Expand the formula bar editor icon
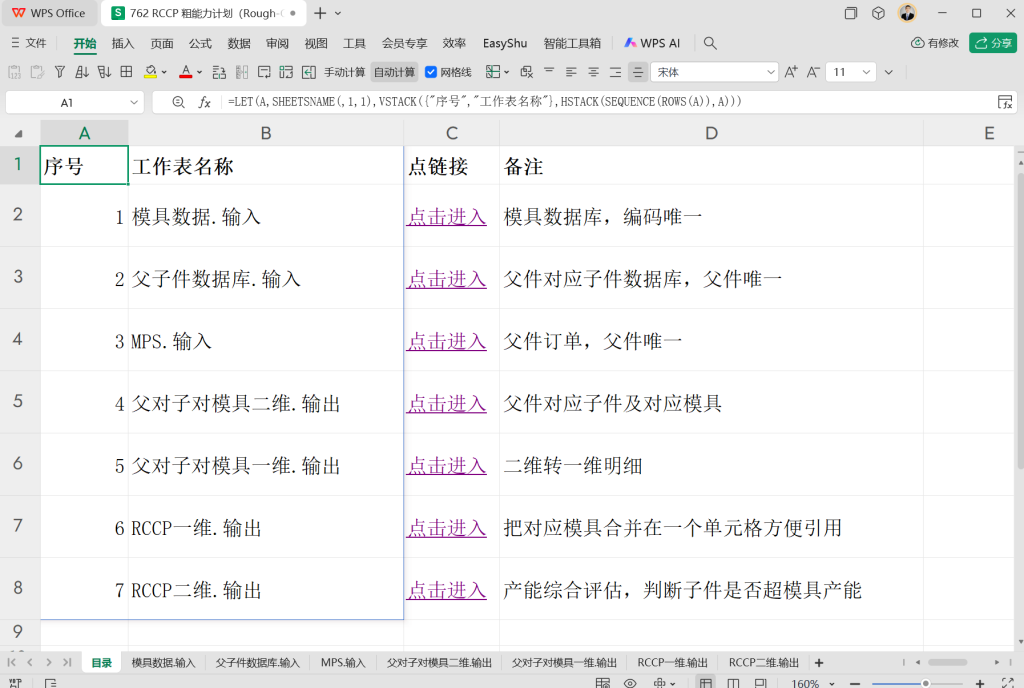The width and height of the screenshot is (1024, 688). 1004,102
